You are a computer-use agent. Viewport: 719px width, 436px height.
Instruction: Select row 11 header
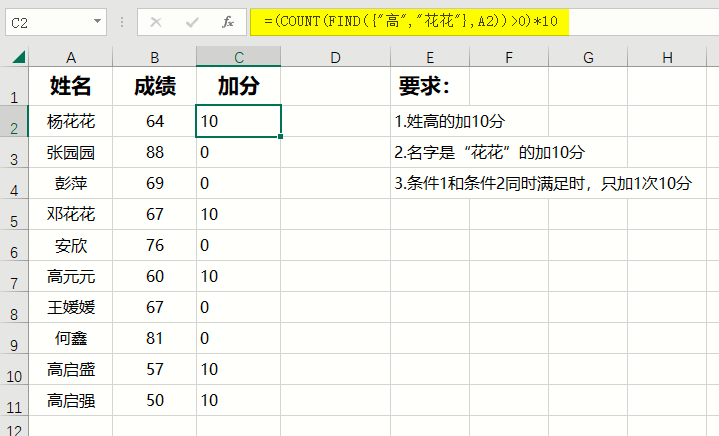coord(14,400)
